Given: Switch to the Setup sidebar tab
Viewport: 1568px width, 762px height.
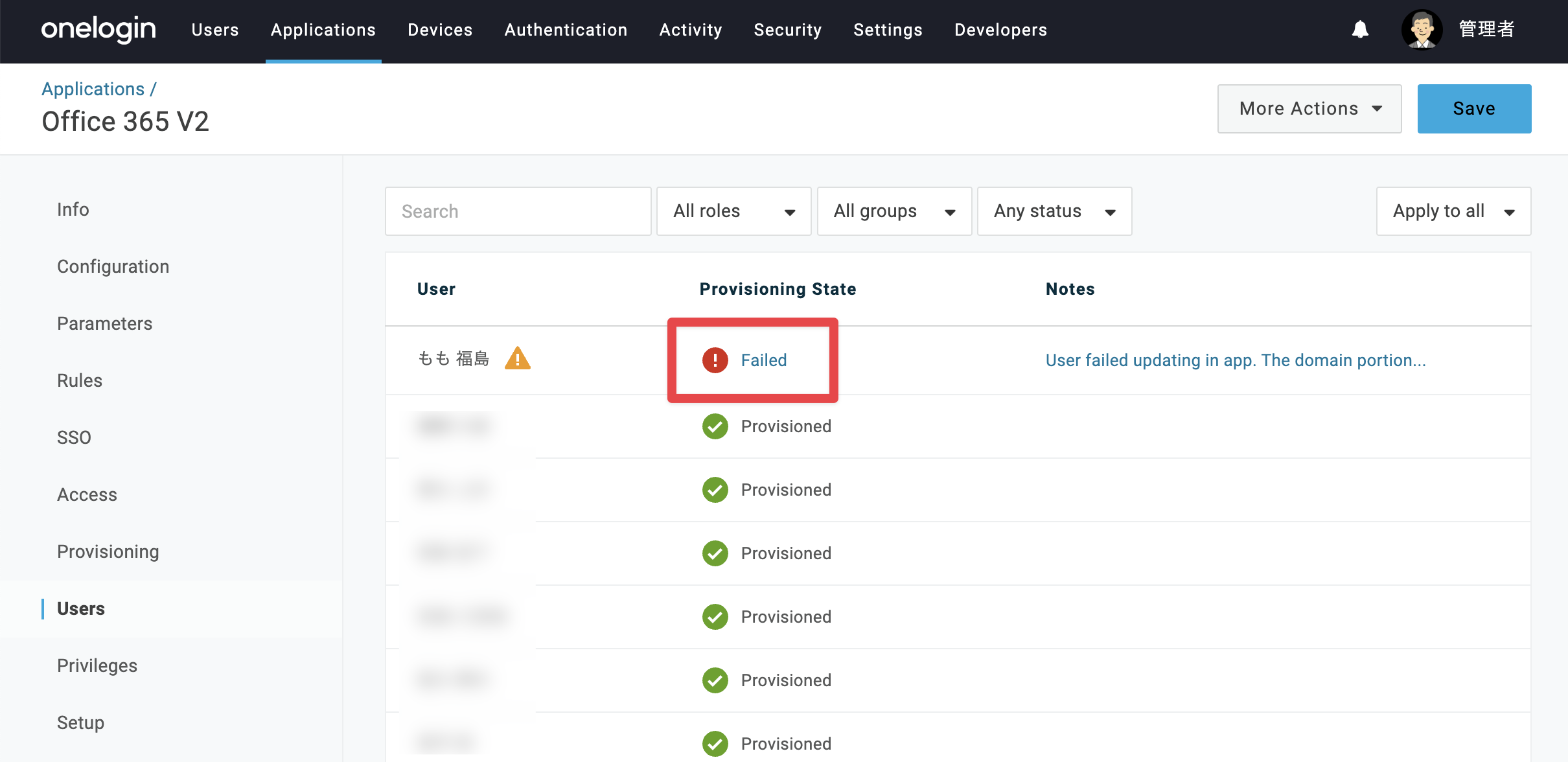Looking at the screenshot, I should [80, 722].
